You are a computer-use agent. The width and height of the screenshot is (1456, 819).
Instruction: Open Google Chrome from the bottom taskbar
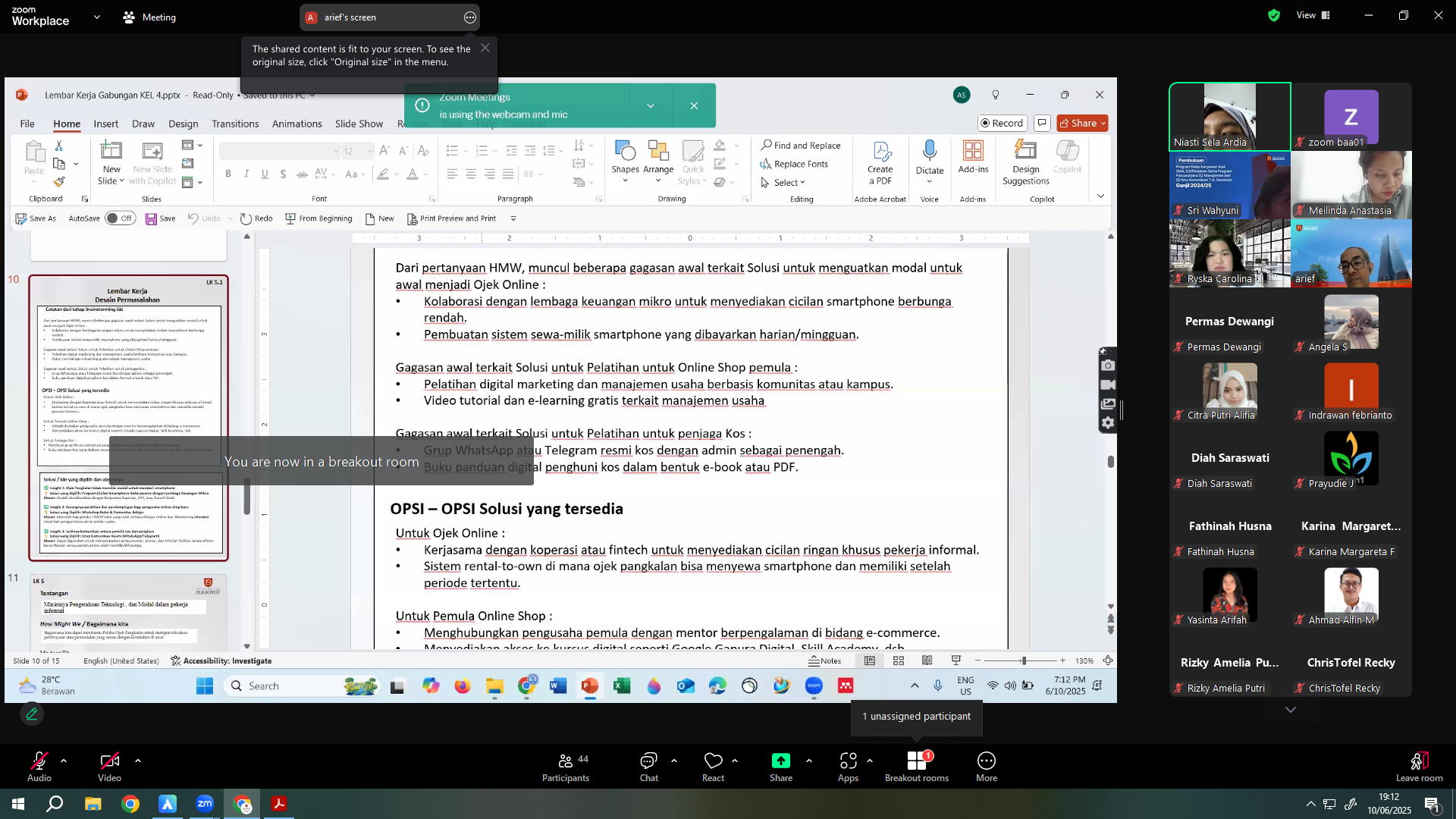coord(130,804)
